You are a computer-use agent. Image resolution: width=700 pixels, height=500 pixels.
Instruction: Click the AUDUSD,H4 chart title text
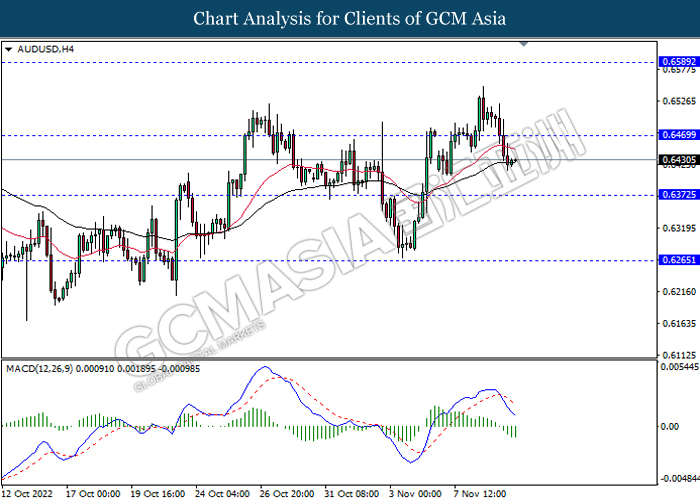(x=46, y=49)
